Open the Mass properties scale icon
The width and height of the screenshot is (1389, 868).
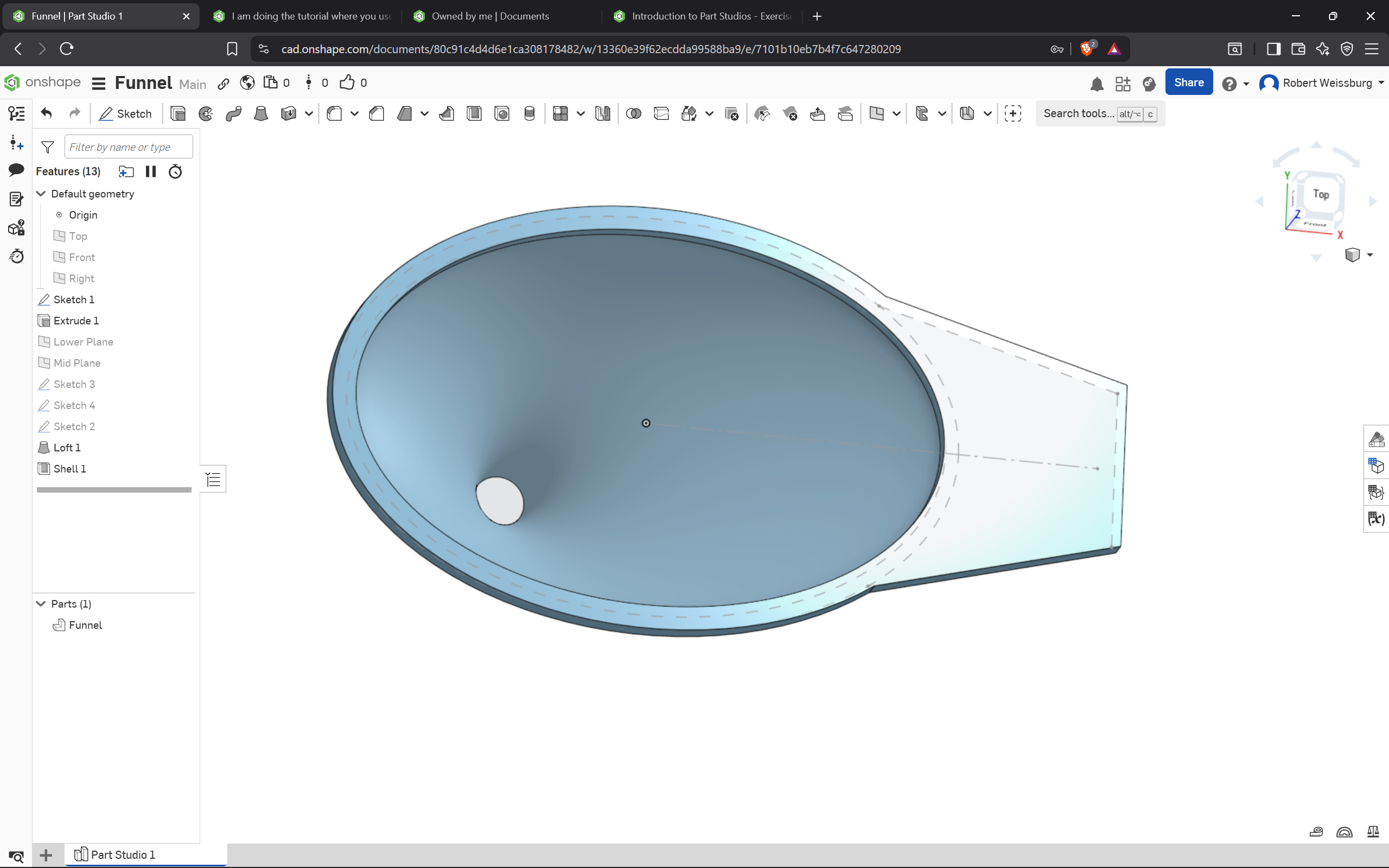pyautogui.click(x=1373, y=831)
